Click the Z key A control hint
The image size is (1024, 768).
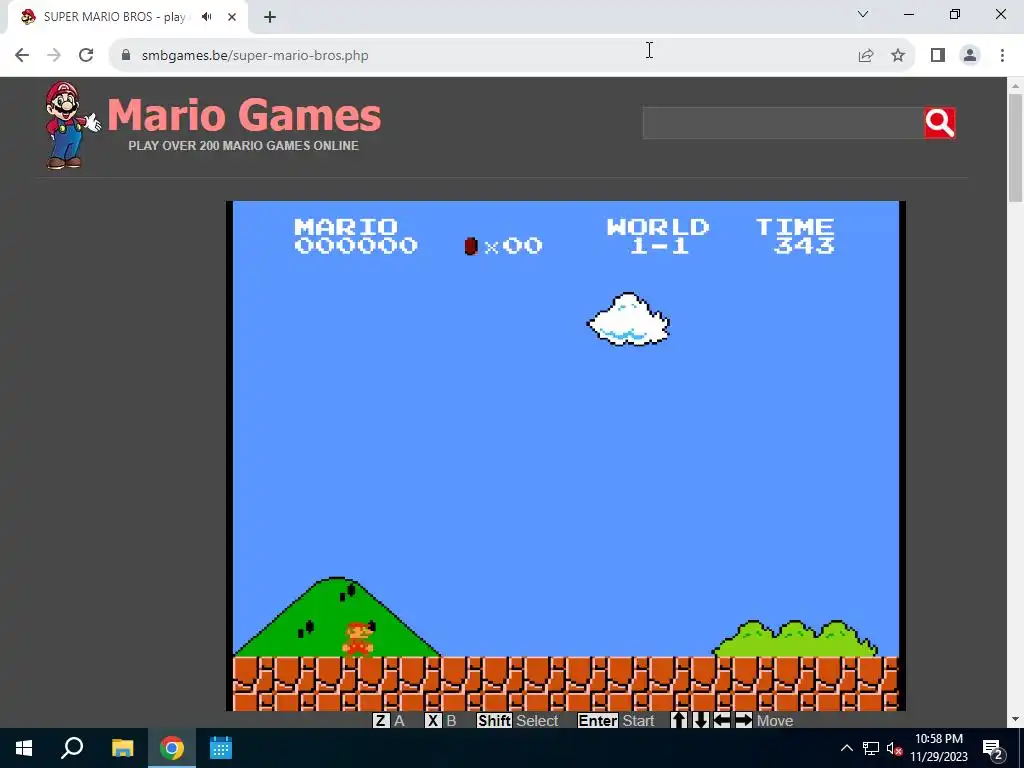click(x=389, y=720)
